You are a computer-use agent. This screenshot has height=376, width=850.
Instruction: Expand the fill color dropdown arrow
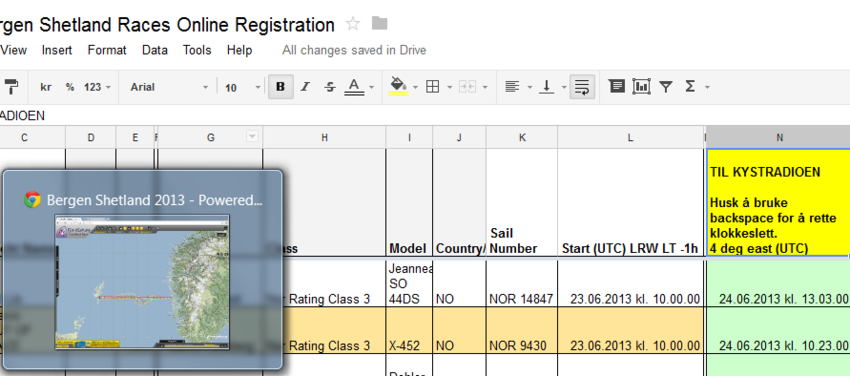415,87
